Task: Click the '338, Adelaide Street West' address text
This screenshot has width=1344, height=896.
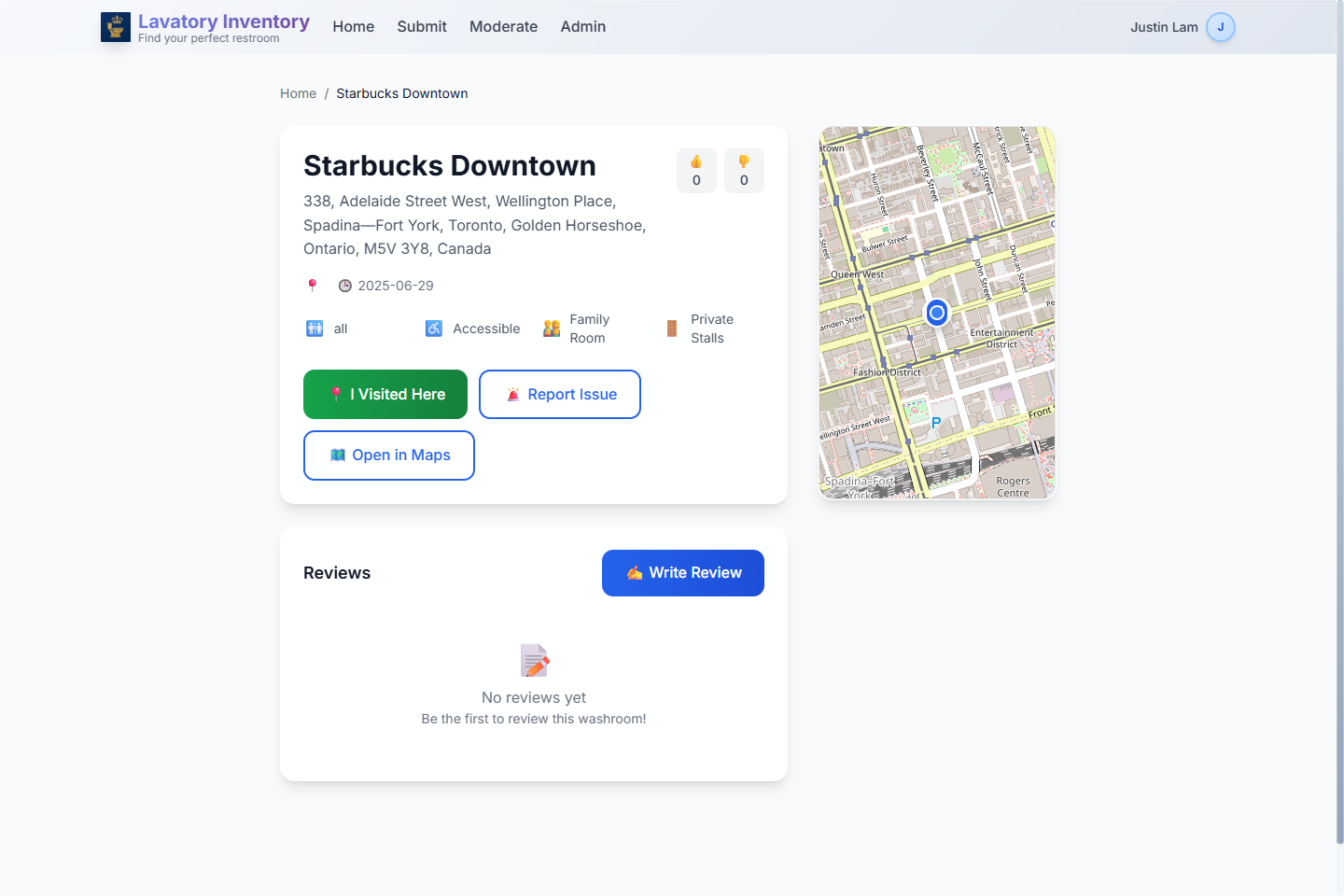Action: click(x=396, y=201)
